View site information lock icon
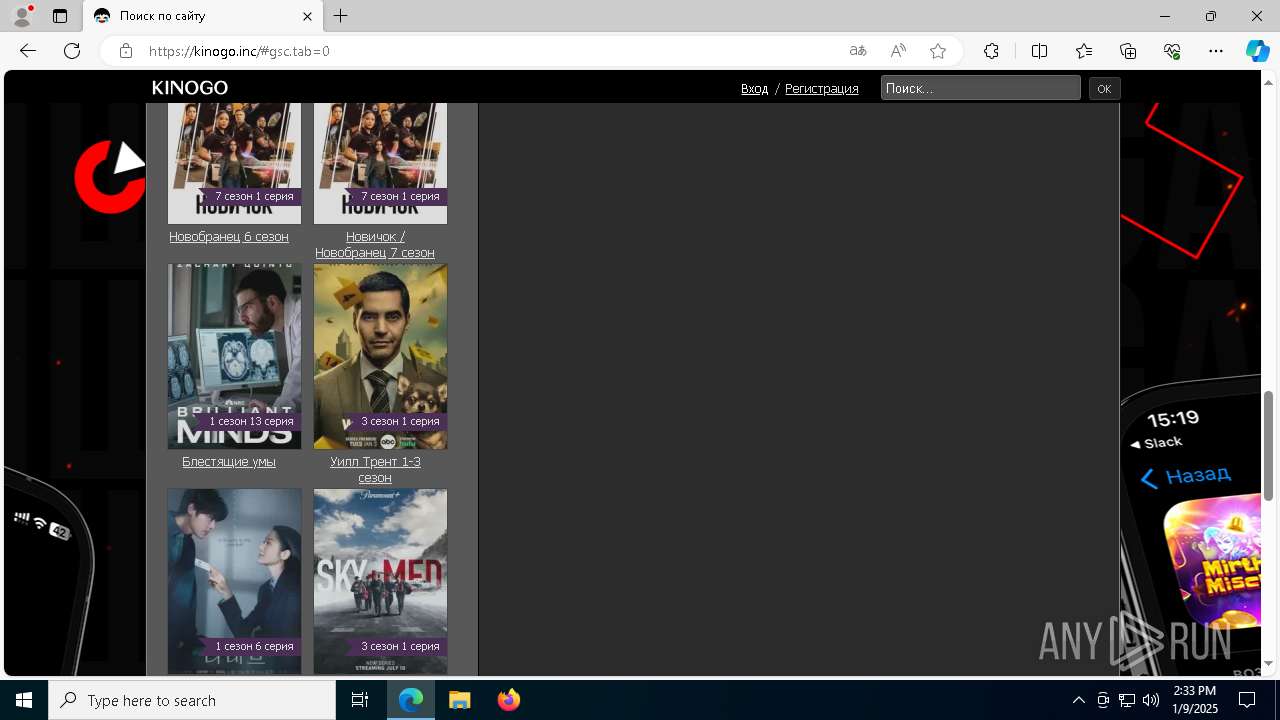 (126, 51)
